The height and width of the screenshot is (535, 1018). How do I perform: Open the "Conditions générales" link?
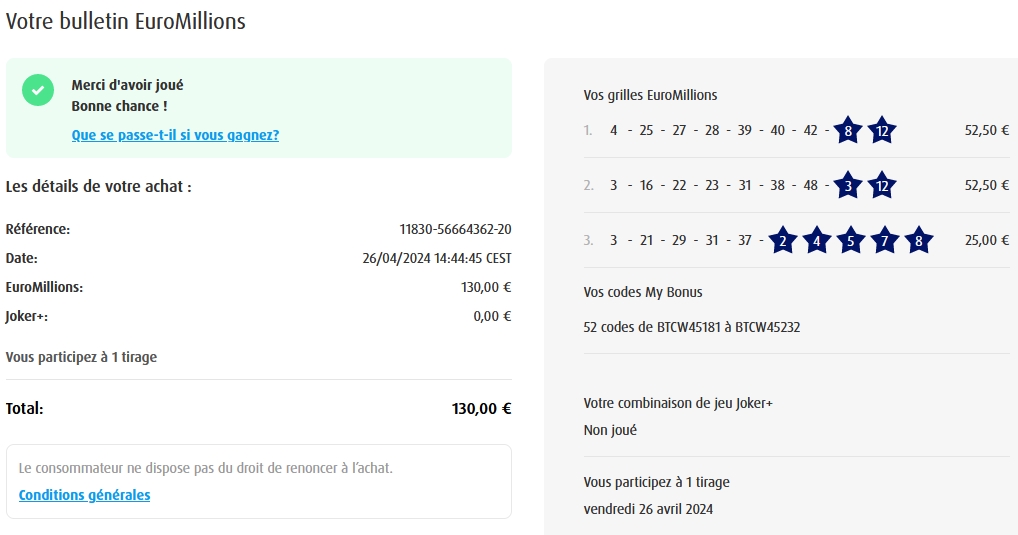pos(84,495)
